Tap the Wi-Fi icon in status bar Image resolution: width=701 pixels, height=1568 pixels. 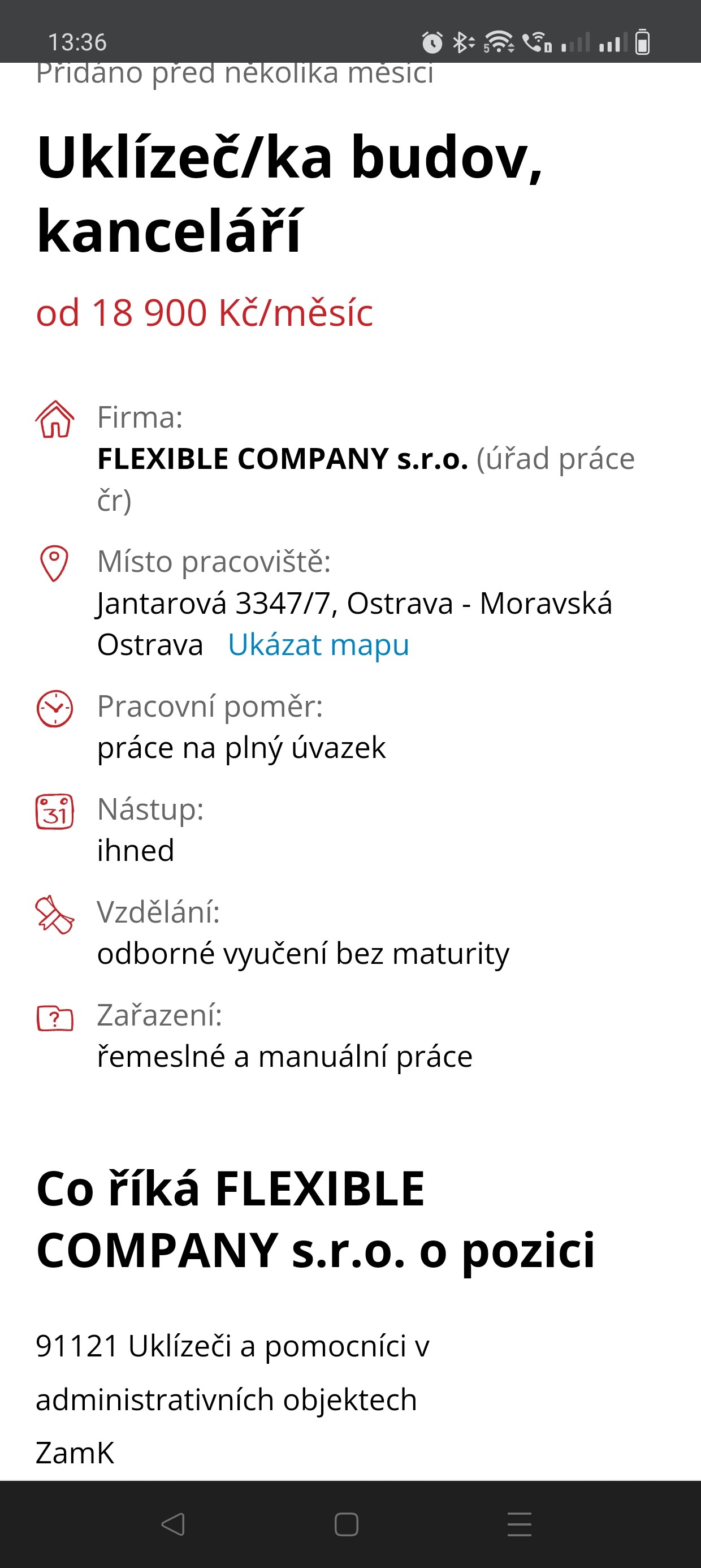pyautogui.click(x=499, y=42)
